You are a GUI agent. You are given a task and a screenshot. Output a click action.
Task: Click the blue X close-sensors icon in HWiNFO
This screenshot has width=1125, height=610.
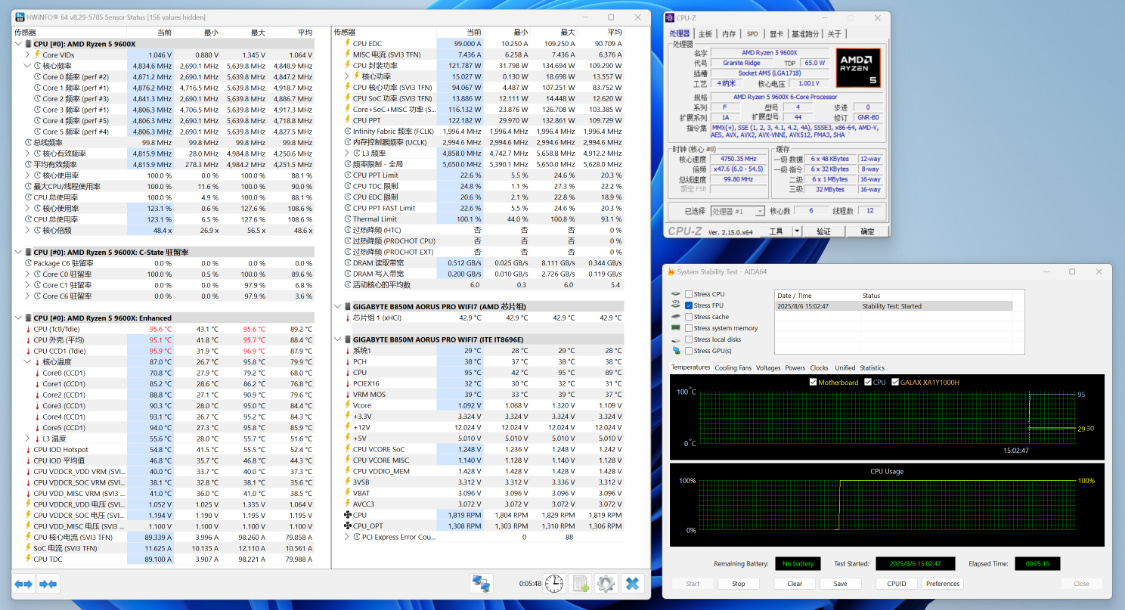tap(632, 583)
